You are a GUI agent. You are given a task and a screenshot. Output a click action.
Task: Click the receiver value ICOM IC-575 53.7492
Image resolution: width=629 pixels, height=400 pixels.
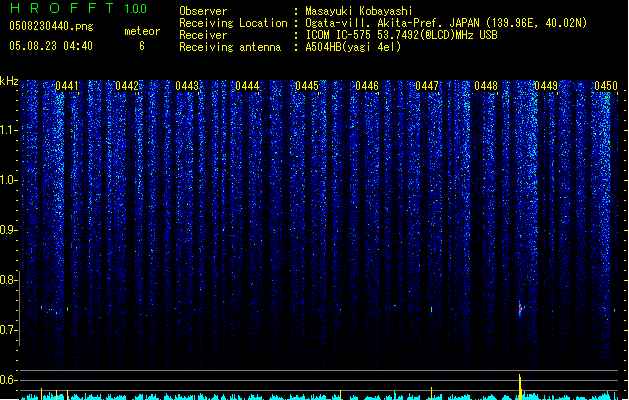tap(401, 35)
